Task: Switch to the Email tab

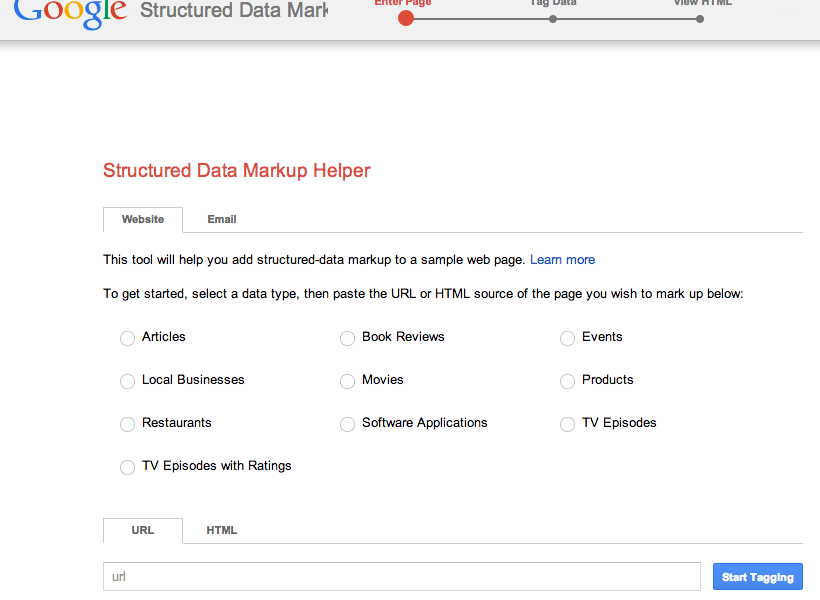Action: coord(222,219)
